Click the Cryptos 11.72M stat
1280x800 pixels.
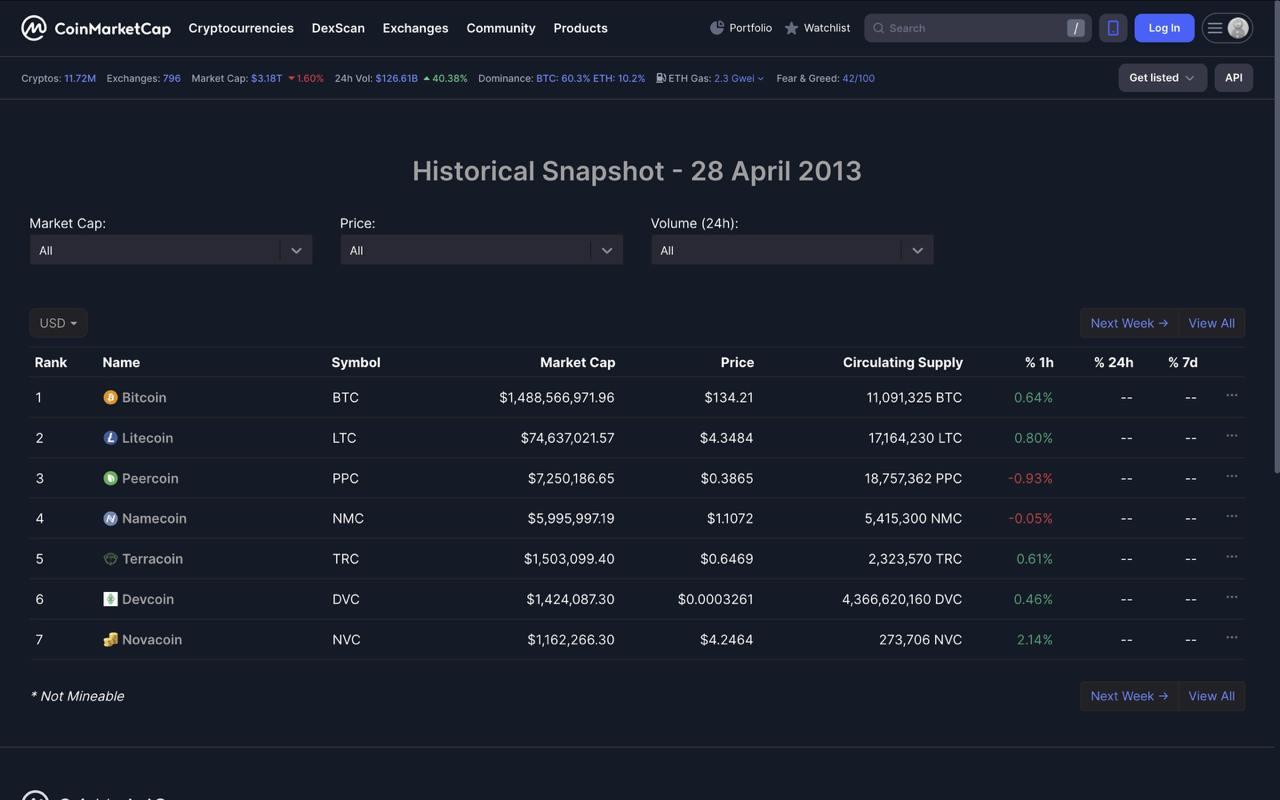coord(59,78)
